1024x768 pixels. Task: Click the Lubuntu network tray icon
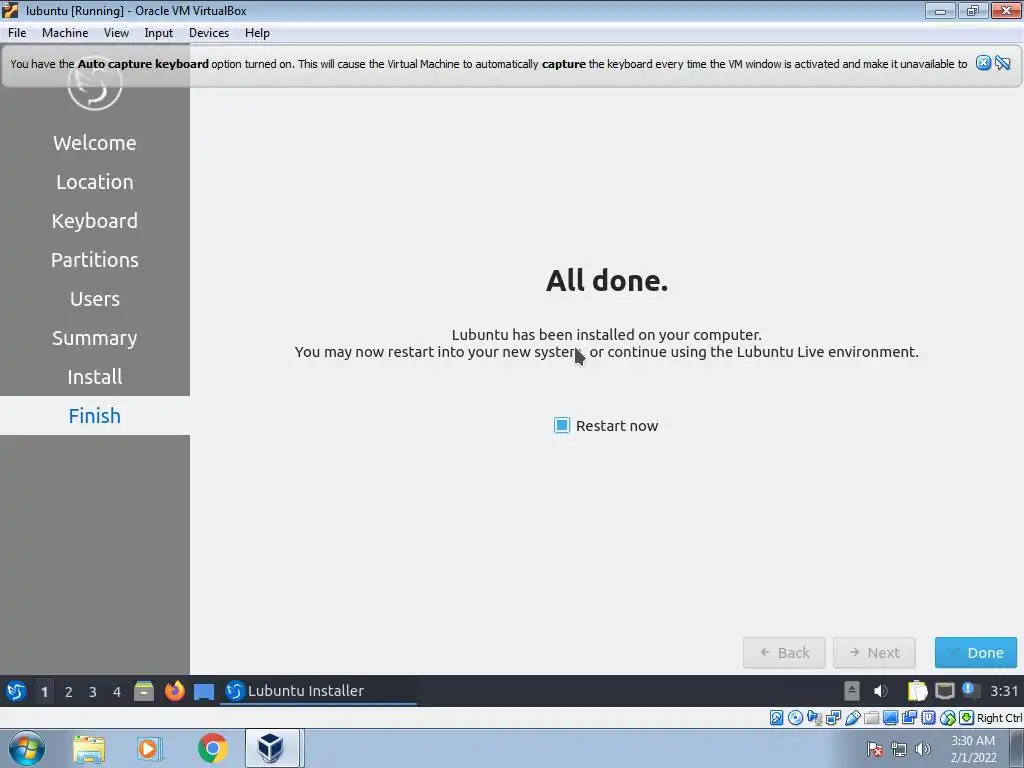[944, 690]
